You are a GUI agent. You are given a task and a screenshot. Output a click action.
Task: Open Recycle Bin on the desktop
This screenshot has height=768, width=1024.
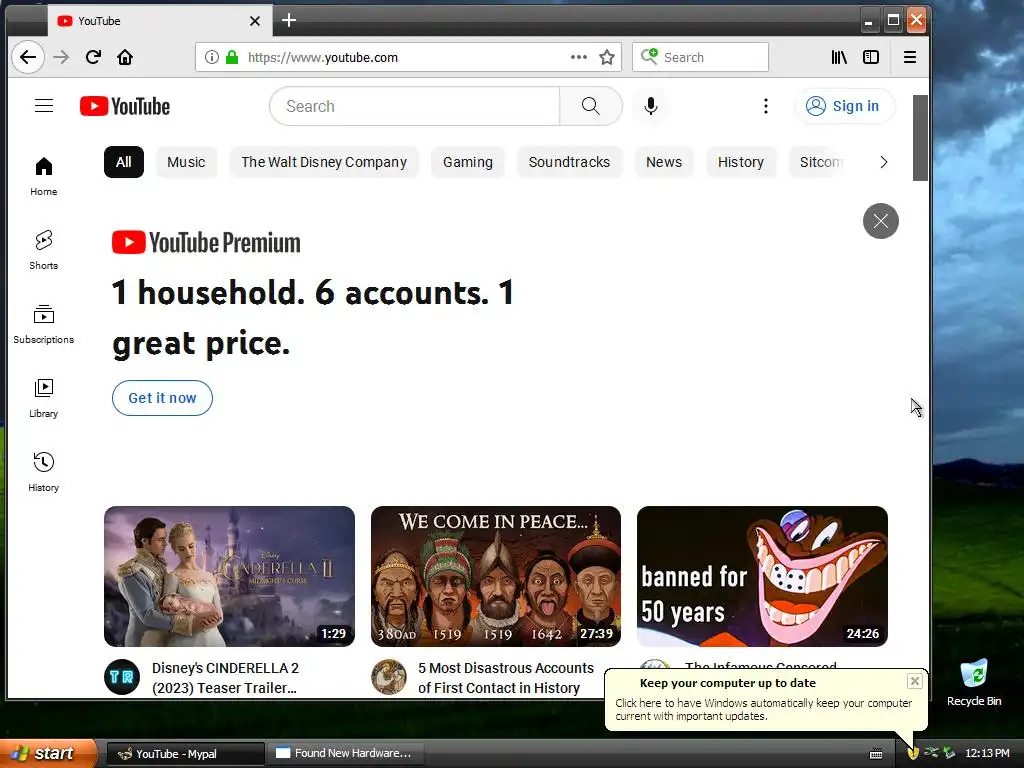pos(974,683)
